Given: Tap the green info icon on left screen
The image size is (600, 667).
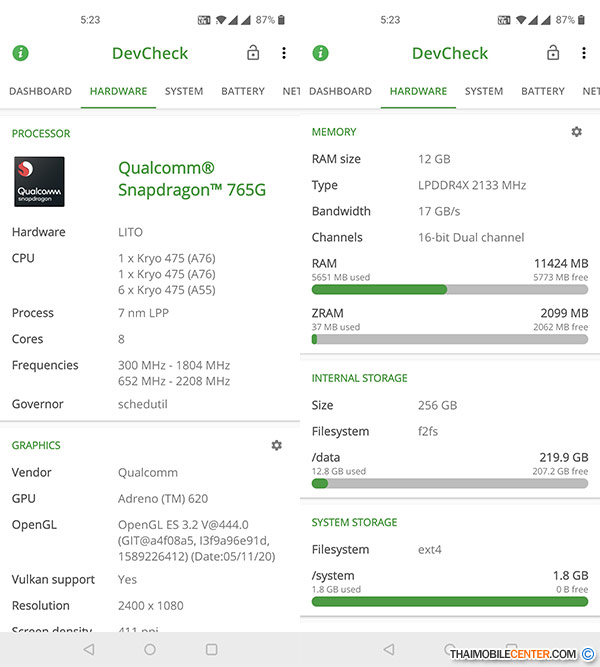Looking at the screenshot, I should [x=20, y=53].
